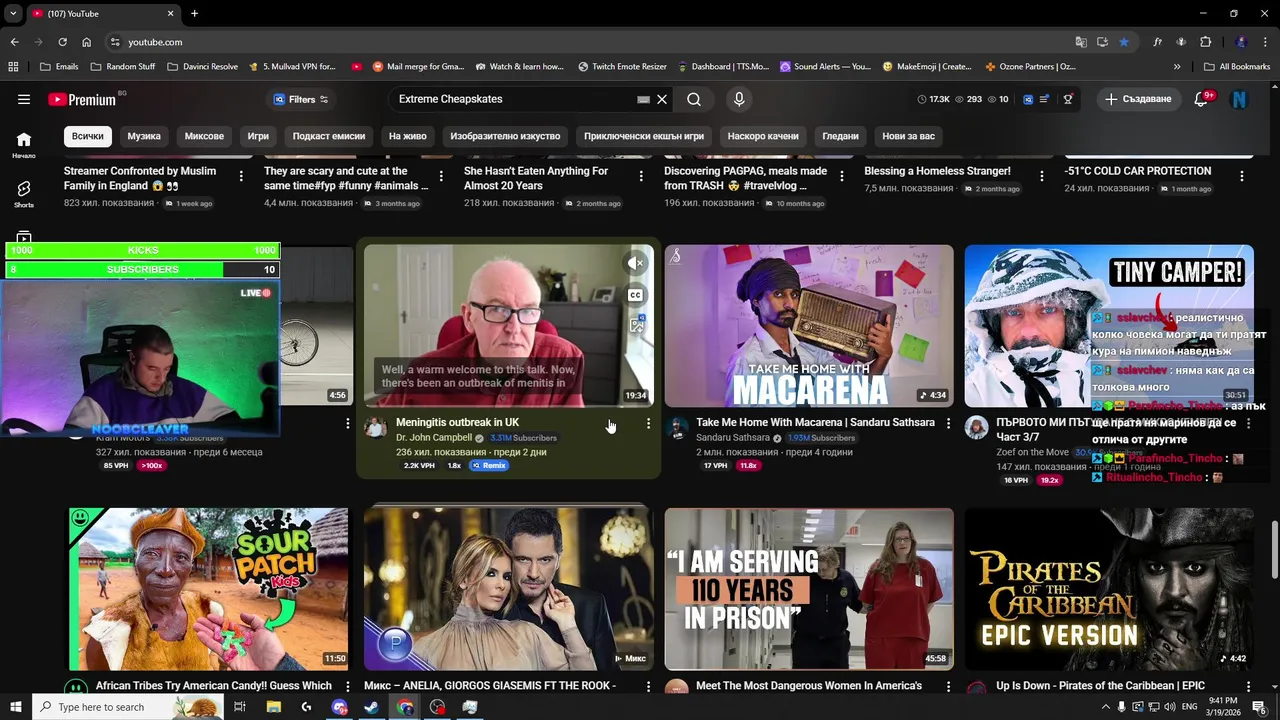
Task: Open the Pirates of the Caribbean Epic Version thumbnail
Action: tap(1109, 589)
